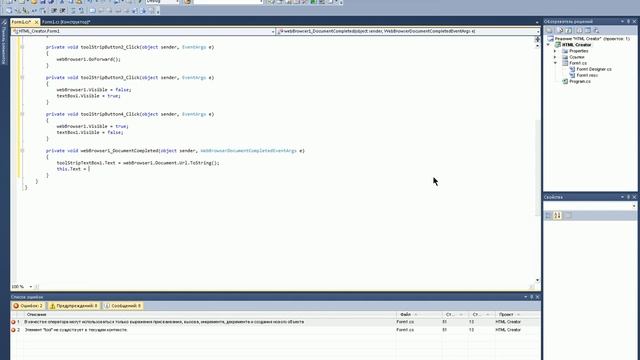The width and height of the screenshot is (640, 360).
Task: Toggle Messages filter button in Error List
Action: [122, 306]
